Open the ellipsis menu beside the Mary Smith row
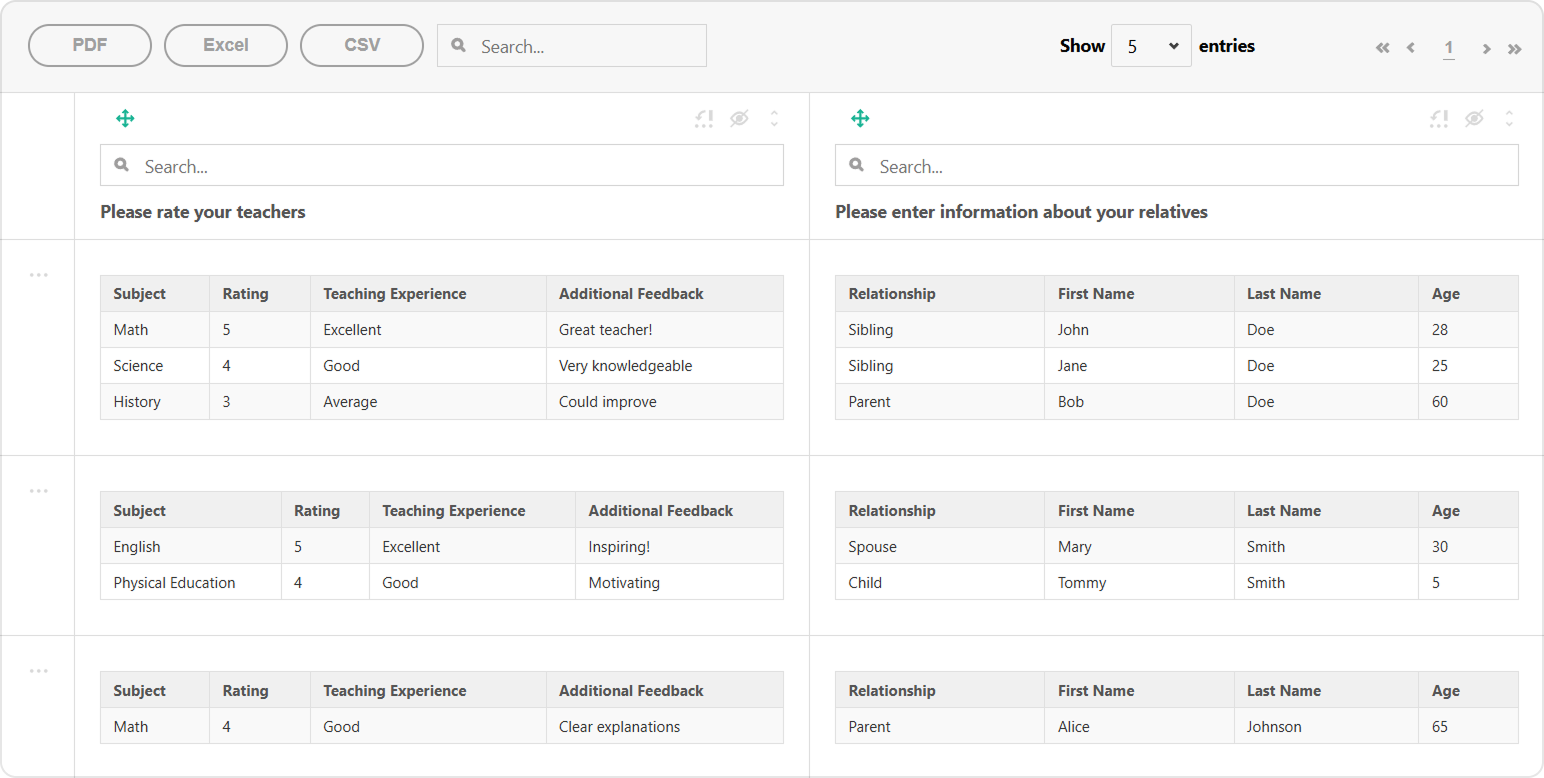Image resolution: width=1544 pixels, height=778 pixels. (38, 490)
